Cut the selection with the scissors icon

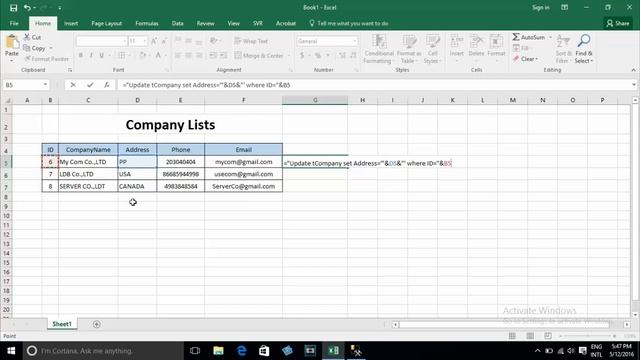33,37
